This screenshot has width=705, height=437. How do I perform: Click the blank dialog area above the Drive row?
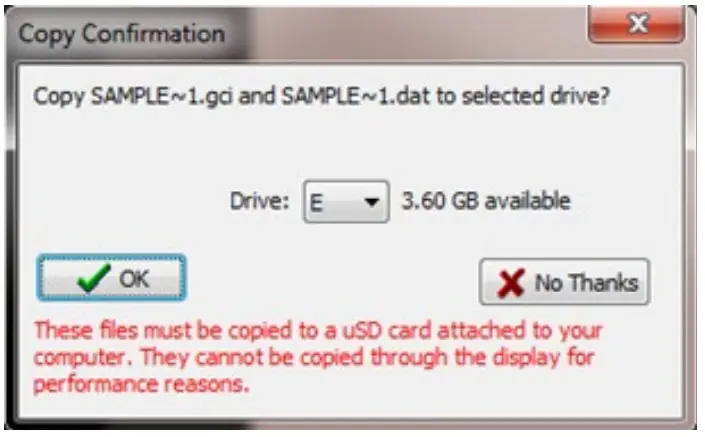pyautogui.click(x=351, y=144)
